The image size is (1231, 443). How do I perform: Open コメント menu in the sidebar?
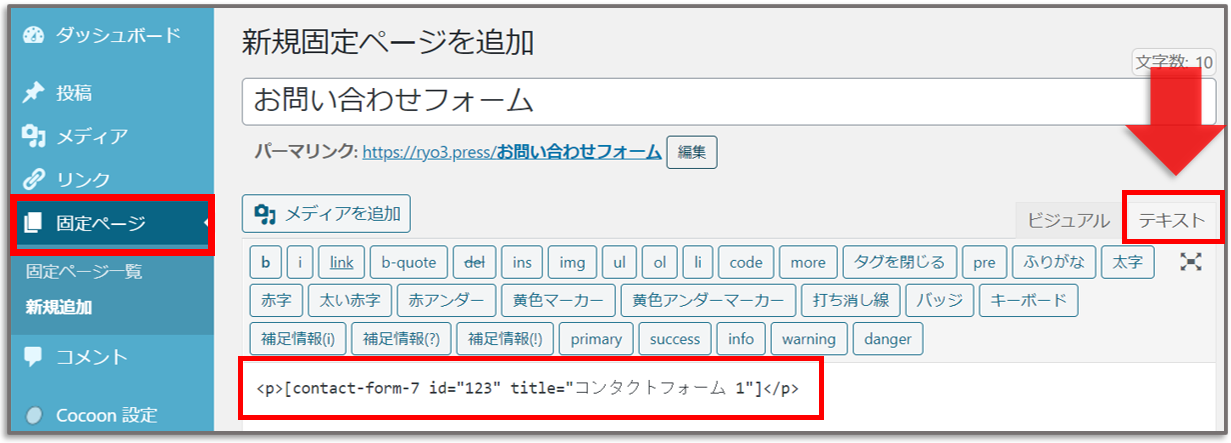click(x=92, y=357)
